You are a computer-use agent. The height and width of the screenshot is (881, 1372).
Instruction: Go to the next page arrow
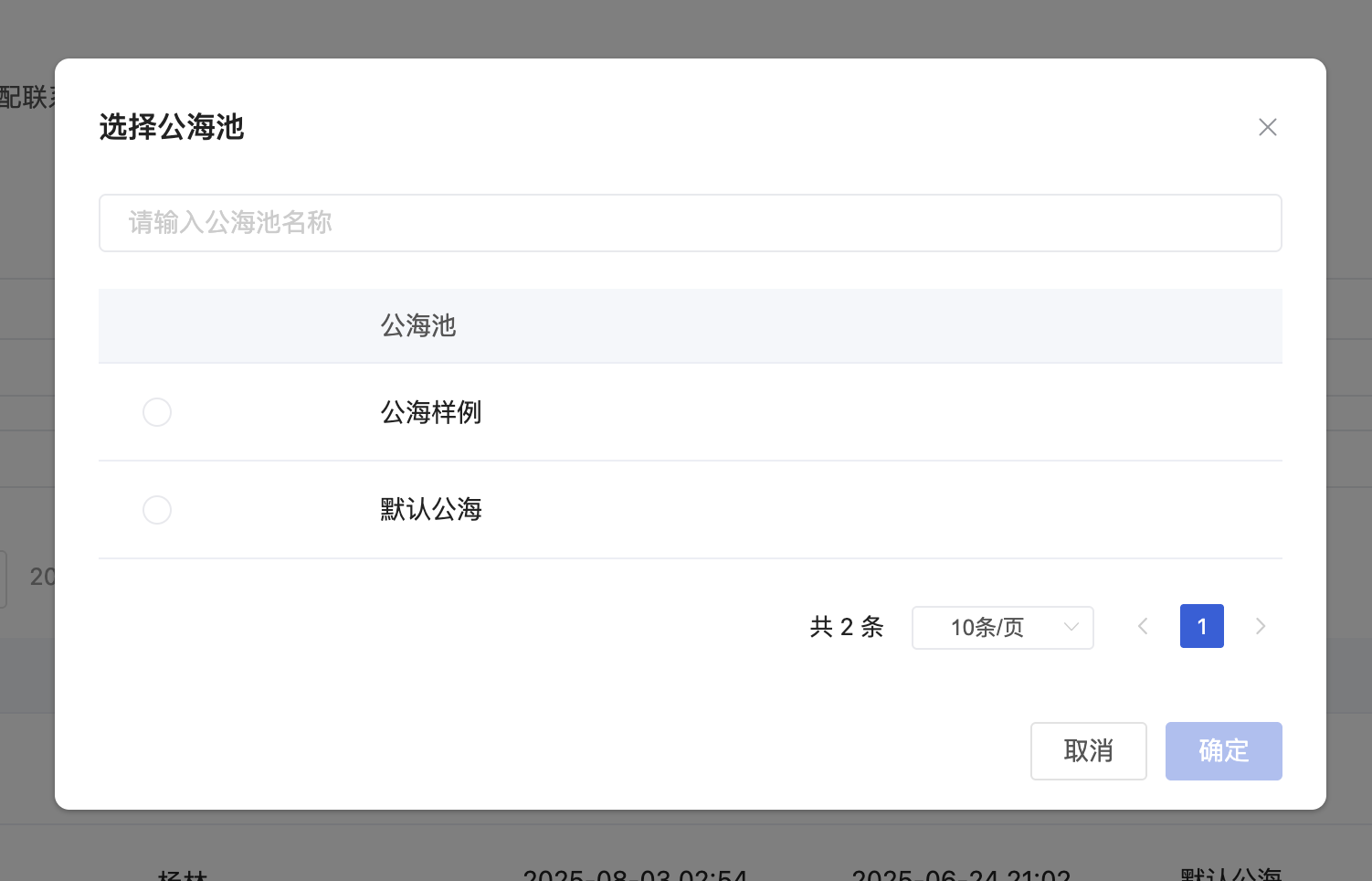tap(1261, 626)
